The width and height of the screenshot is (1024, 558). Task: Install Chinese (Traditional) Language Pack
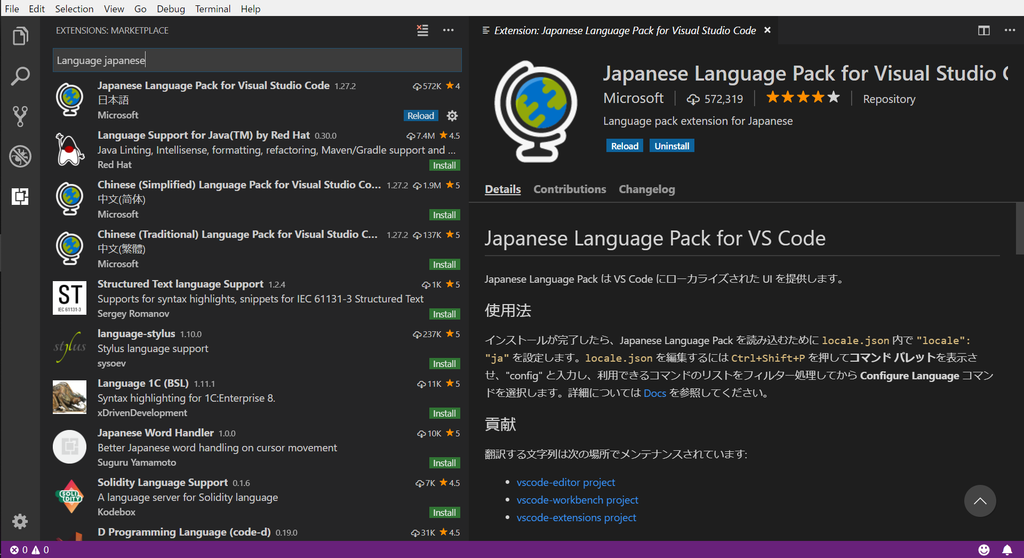[444, 265]
